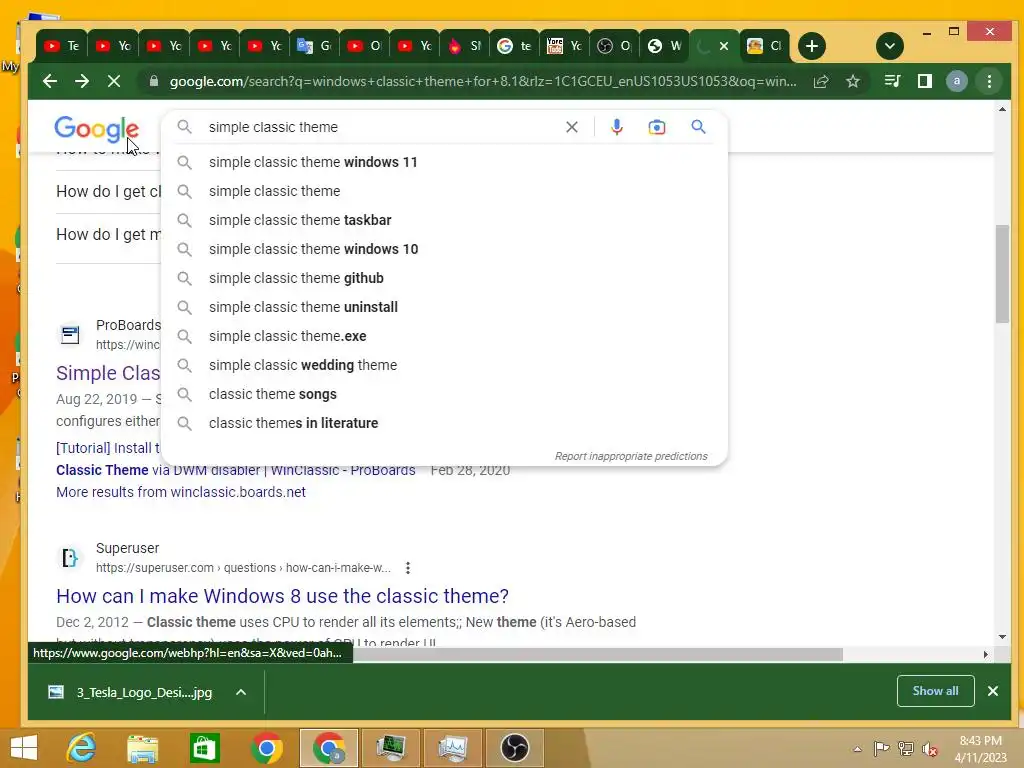Click the address bar URL
The height and width of the screenshot is (768, 1024).
(483, 81)
